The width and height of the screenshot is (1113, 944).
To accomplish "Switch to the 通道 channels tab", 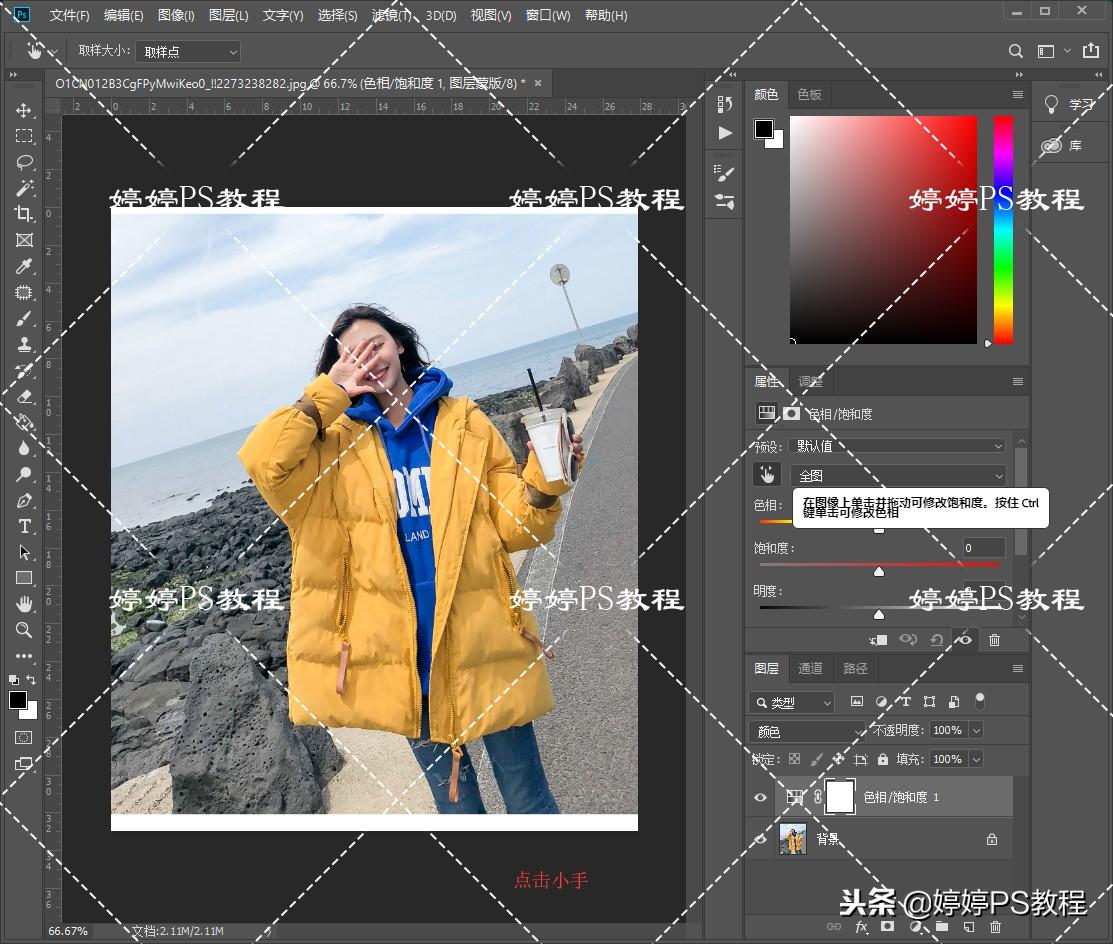I will (x=810, y=668).
